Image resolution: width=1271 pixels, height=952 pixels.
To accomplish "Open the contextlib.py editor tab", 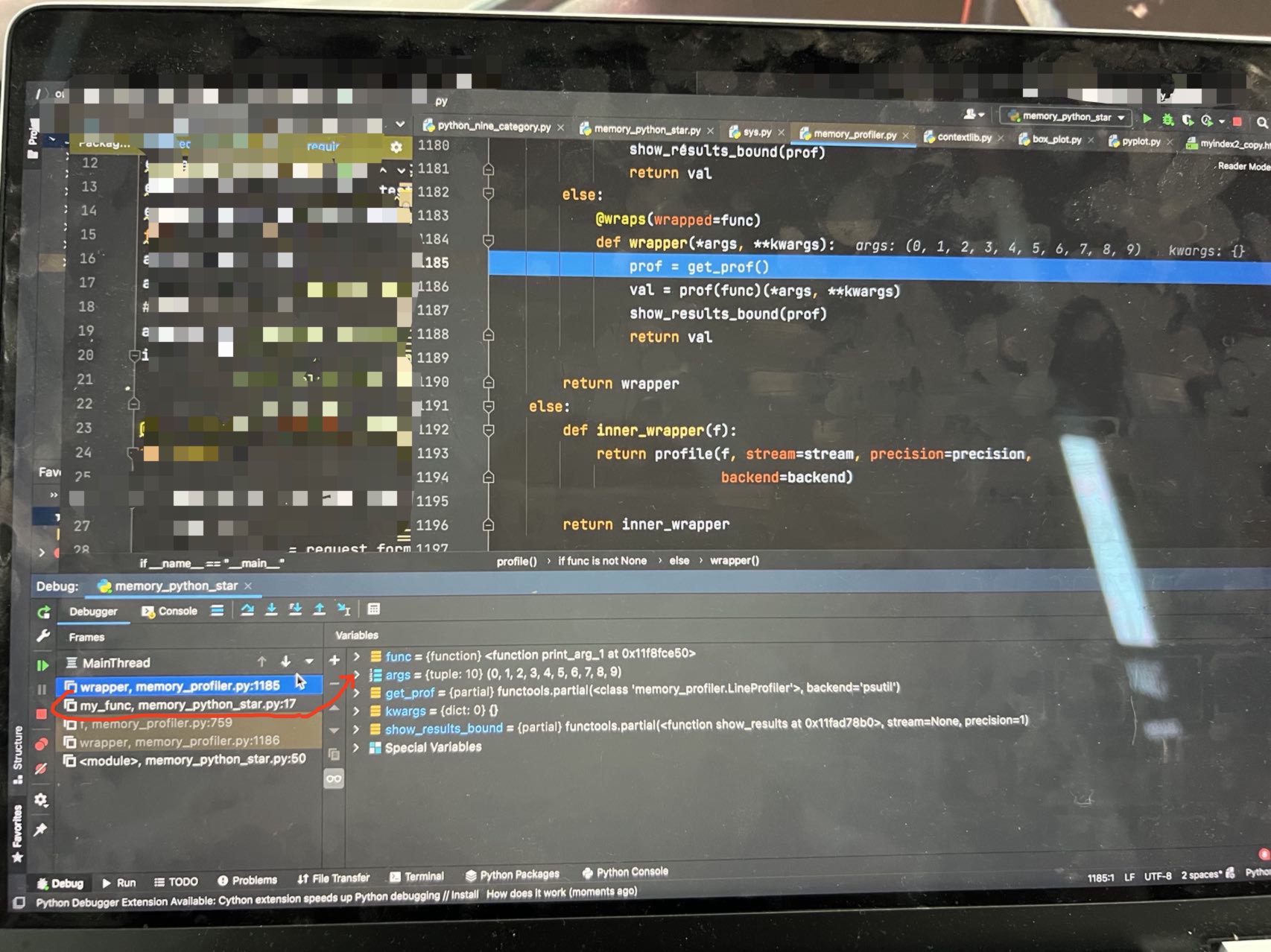I will click(x=964, y=137).
